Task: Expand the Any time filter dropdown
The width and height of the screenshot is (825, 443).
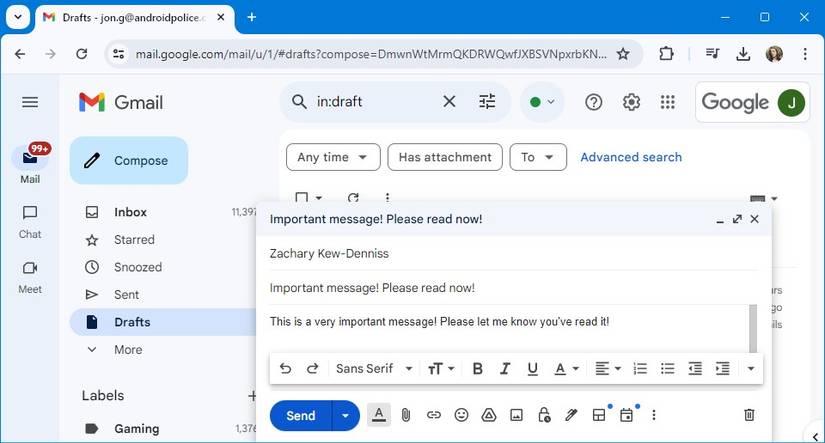Action: [x=333, y=157]
